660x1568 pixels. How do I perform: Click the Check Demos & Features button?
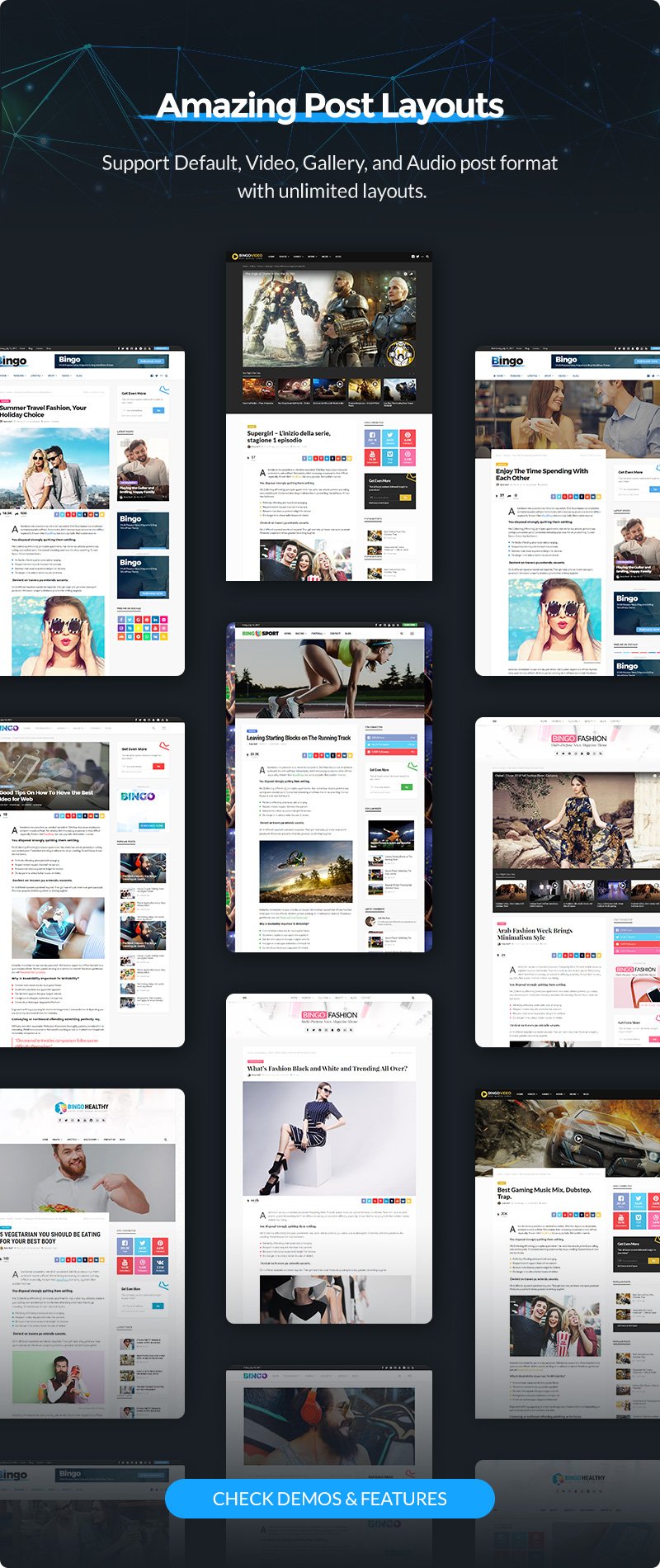pyautogui.click(x=330, y=1498)
